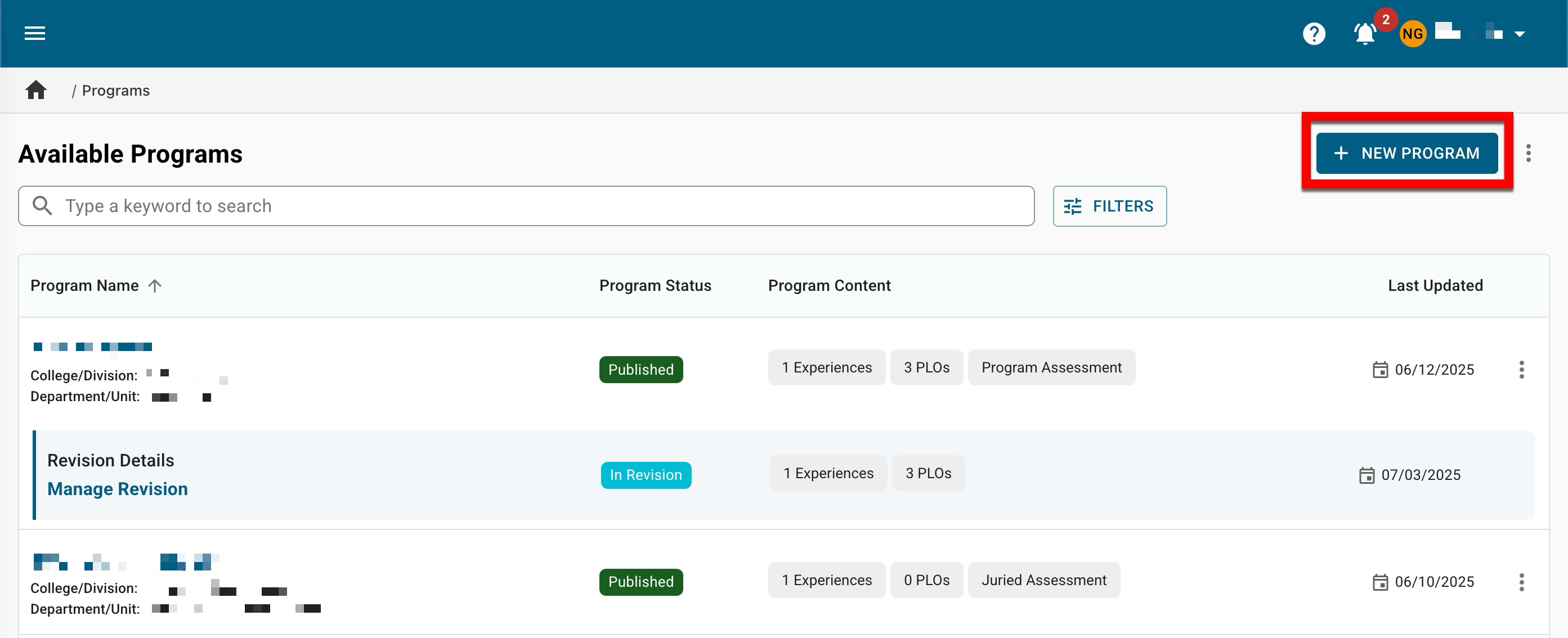Open the hamburger navigation menu
This screenshot has height=638, width=1568.
(x=35, y=33)
